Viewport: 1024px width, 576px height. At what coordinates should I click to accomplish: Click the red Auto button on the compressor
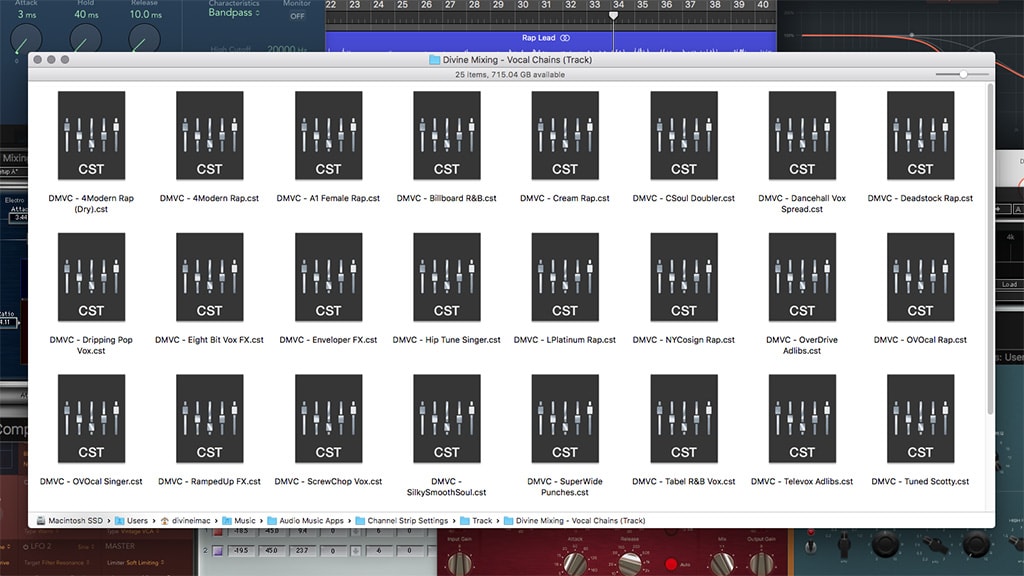[x=671, y=564]
